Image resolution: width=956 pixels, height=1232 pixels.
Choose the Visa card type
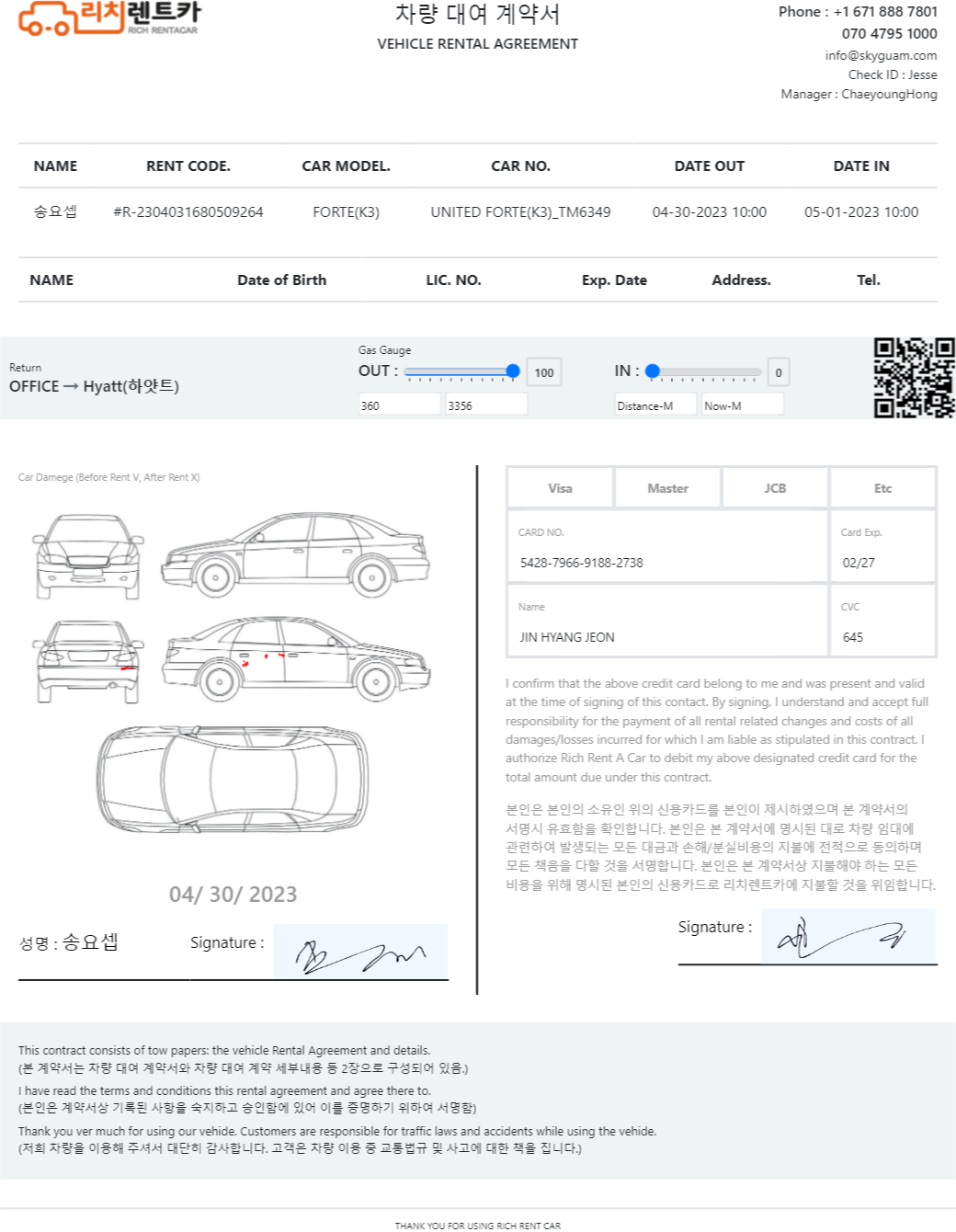tap(560, 488)
